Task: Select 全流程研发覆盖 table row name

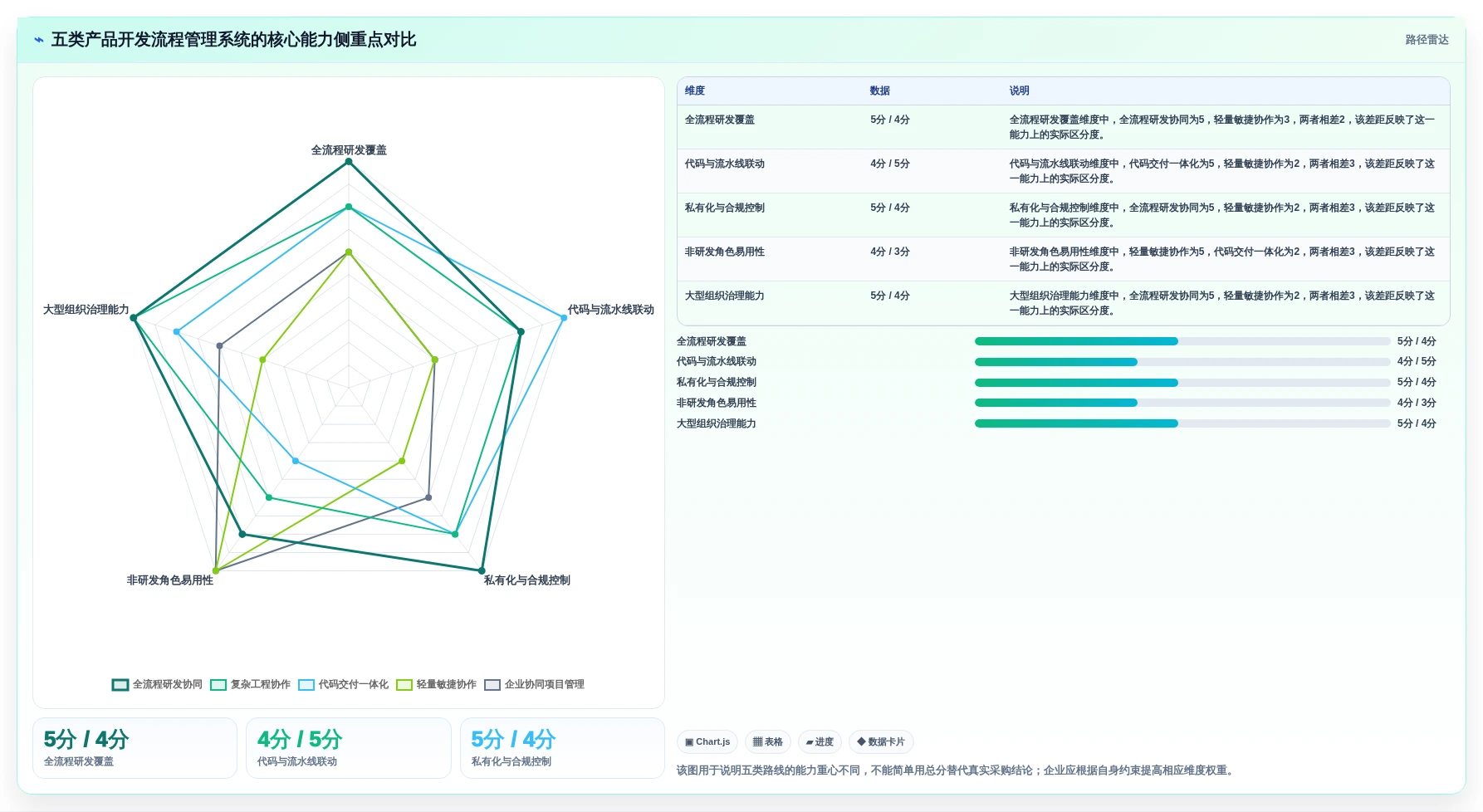Action: pos(720,120)
